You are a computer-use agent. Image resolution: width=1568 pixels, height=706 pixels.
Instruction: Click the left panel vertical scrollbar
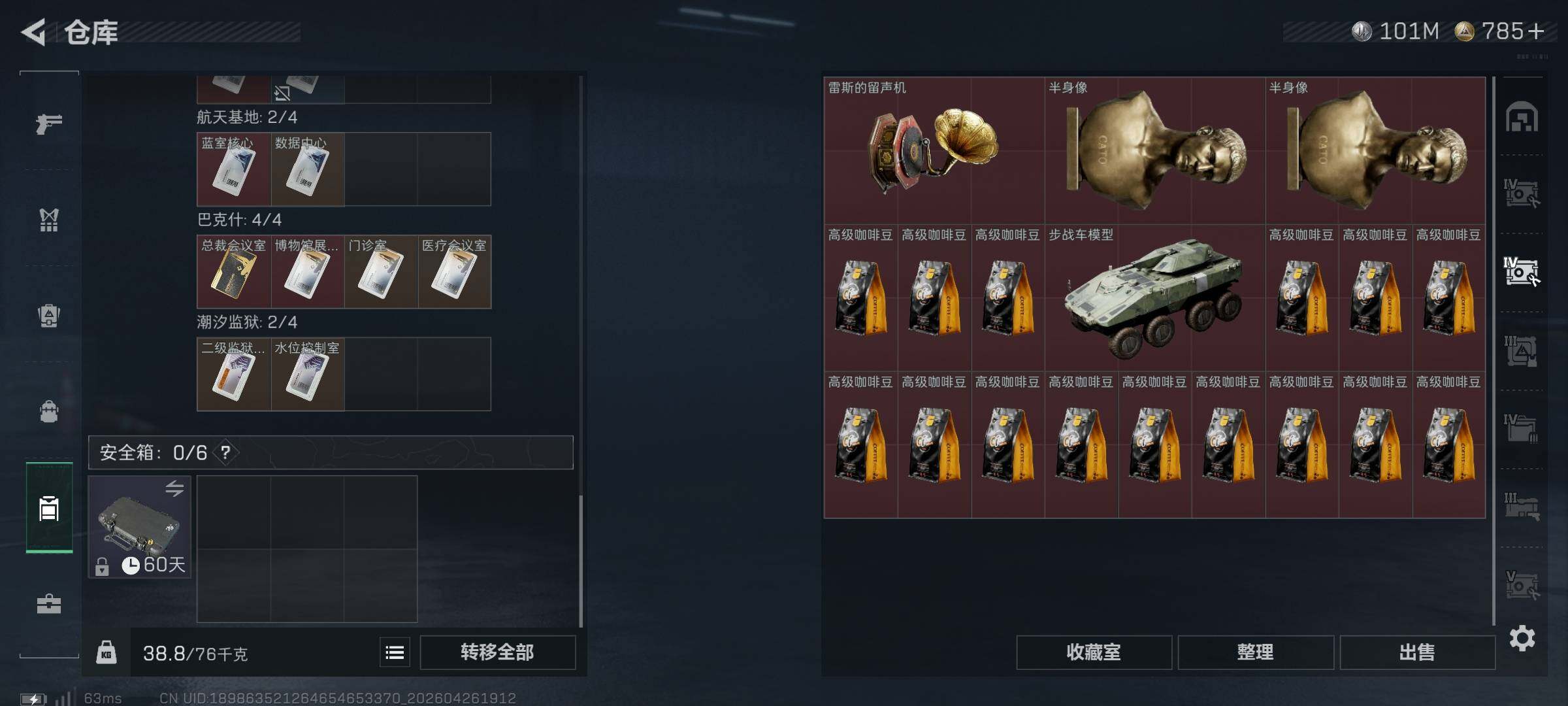tap(581, 561)
